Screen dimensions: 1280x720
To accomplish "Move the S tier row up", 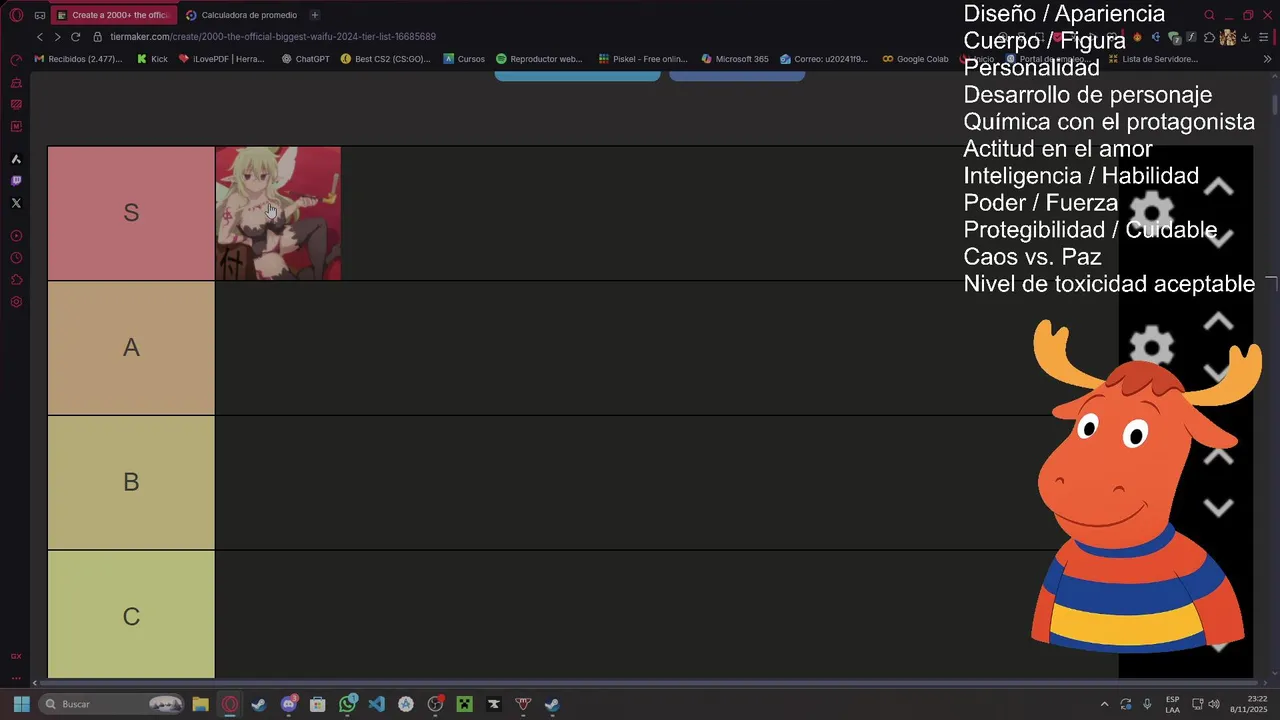I will (1218, 187).
